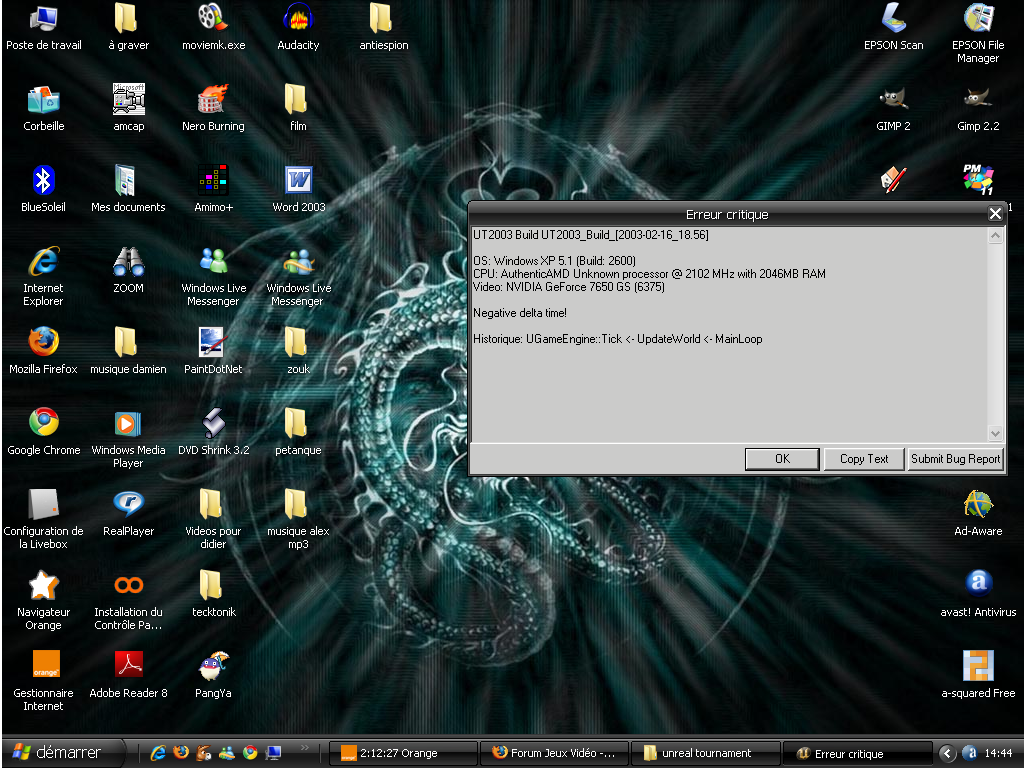Screen dimensions: 1024x768
Task: Click OK in Erreur critique dialog
Action: pyautogui.click(x=782, y=459)
